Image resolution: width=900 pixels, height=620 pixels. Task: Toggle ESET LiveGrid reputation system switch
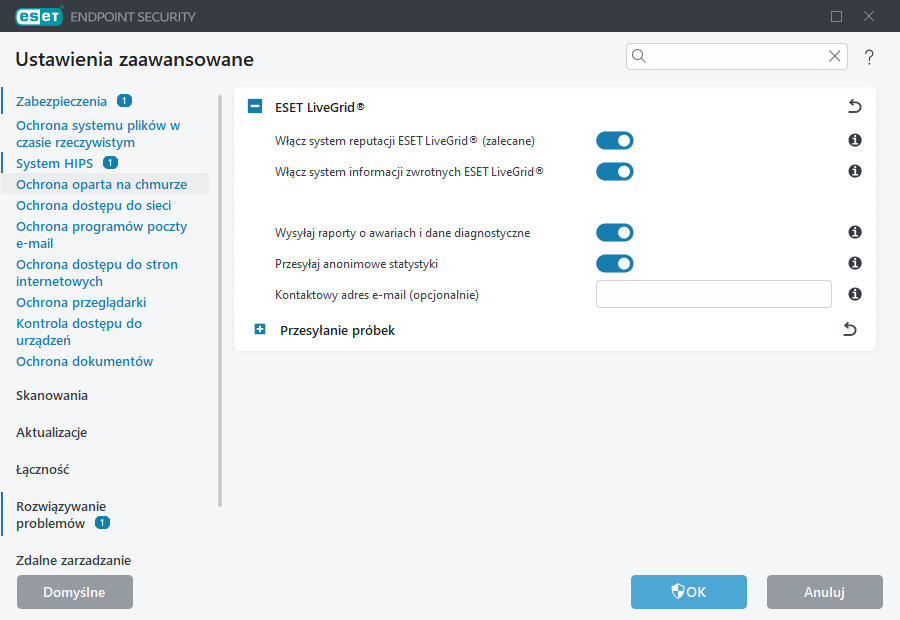click(x=615, y=141)
